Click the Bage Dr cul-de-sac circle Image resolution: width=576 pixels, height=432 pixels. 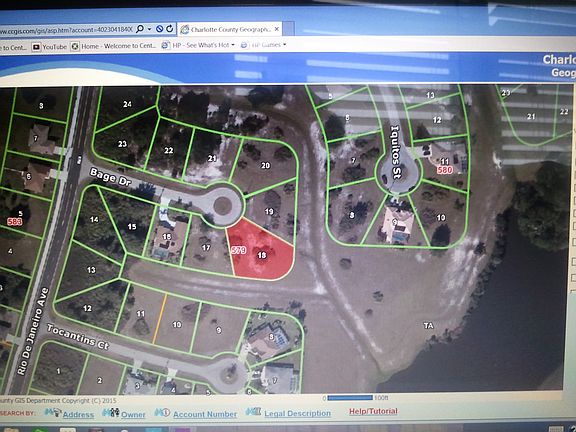[x=223, y=205]
